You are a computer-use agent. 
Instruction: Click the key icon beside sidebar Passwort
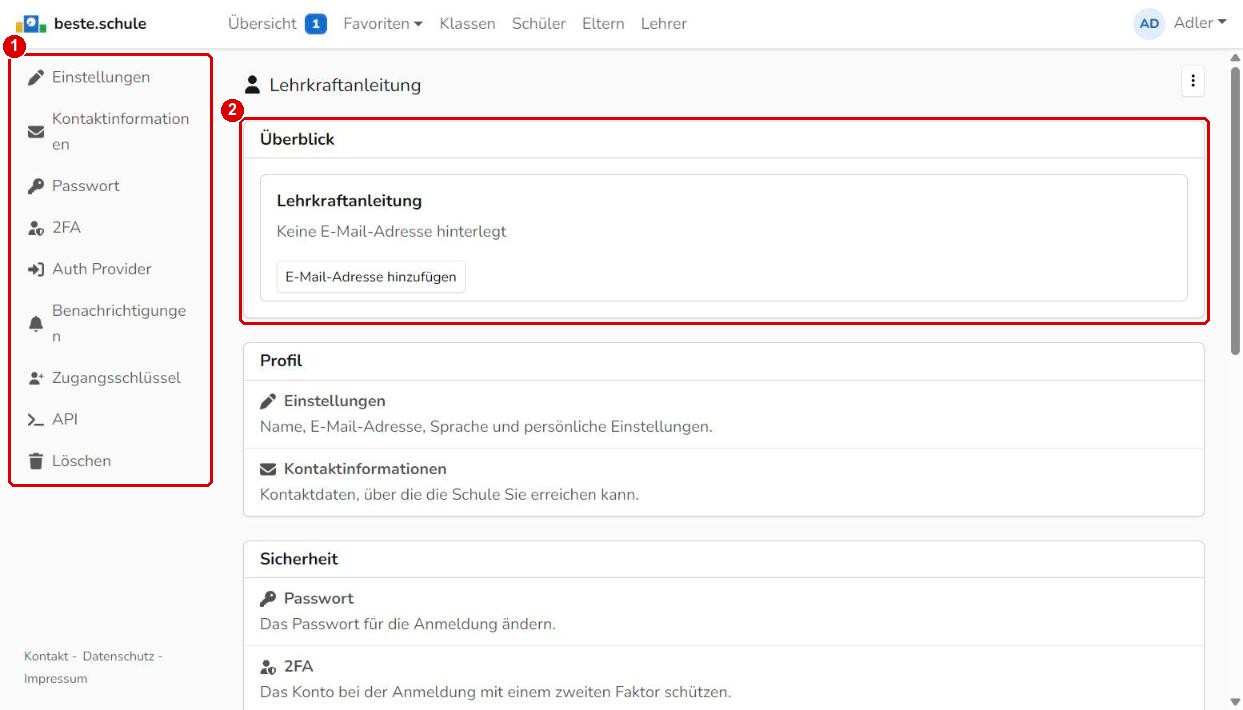click(35, 186)
